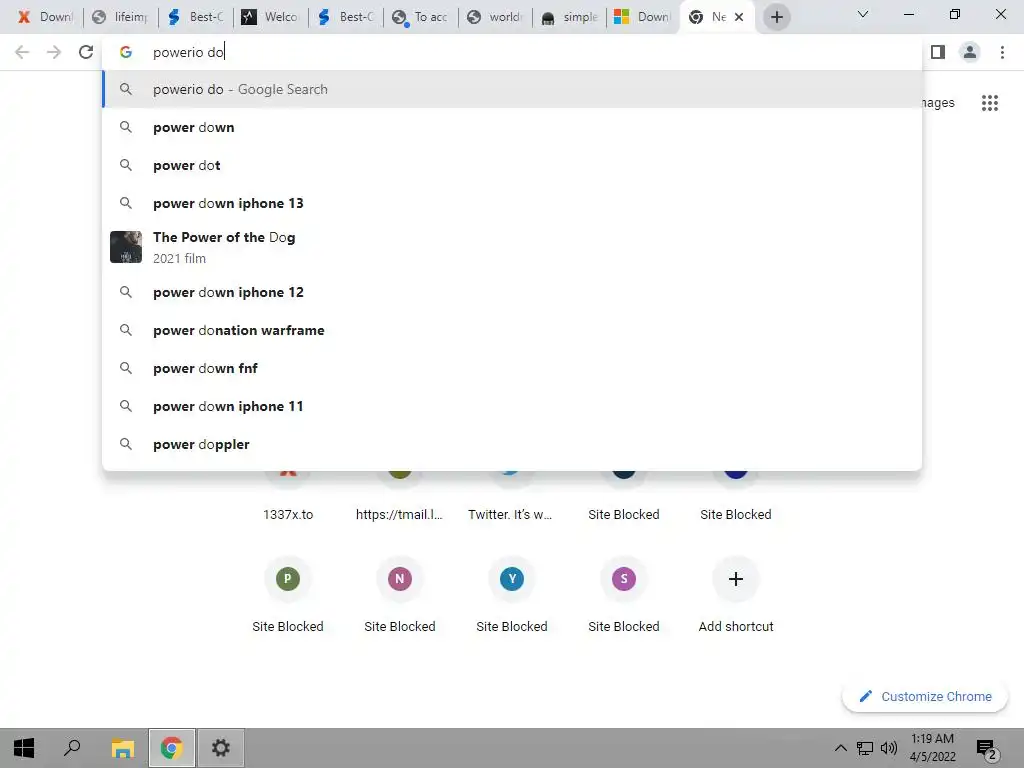Show hidden system tray icons
Image resolution: width=1024 pixels, height=768 pixels.
click(x=840, y=748)
